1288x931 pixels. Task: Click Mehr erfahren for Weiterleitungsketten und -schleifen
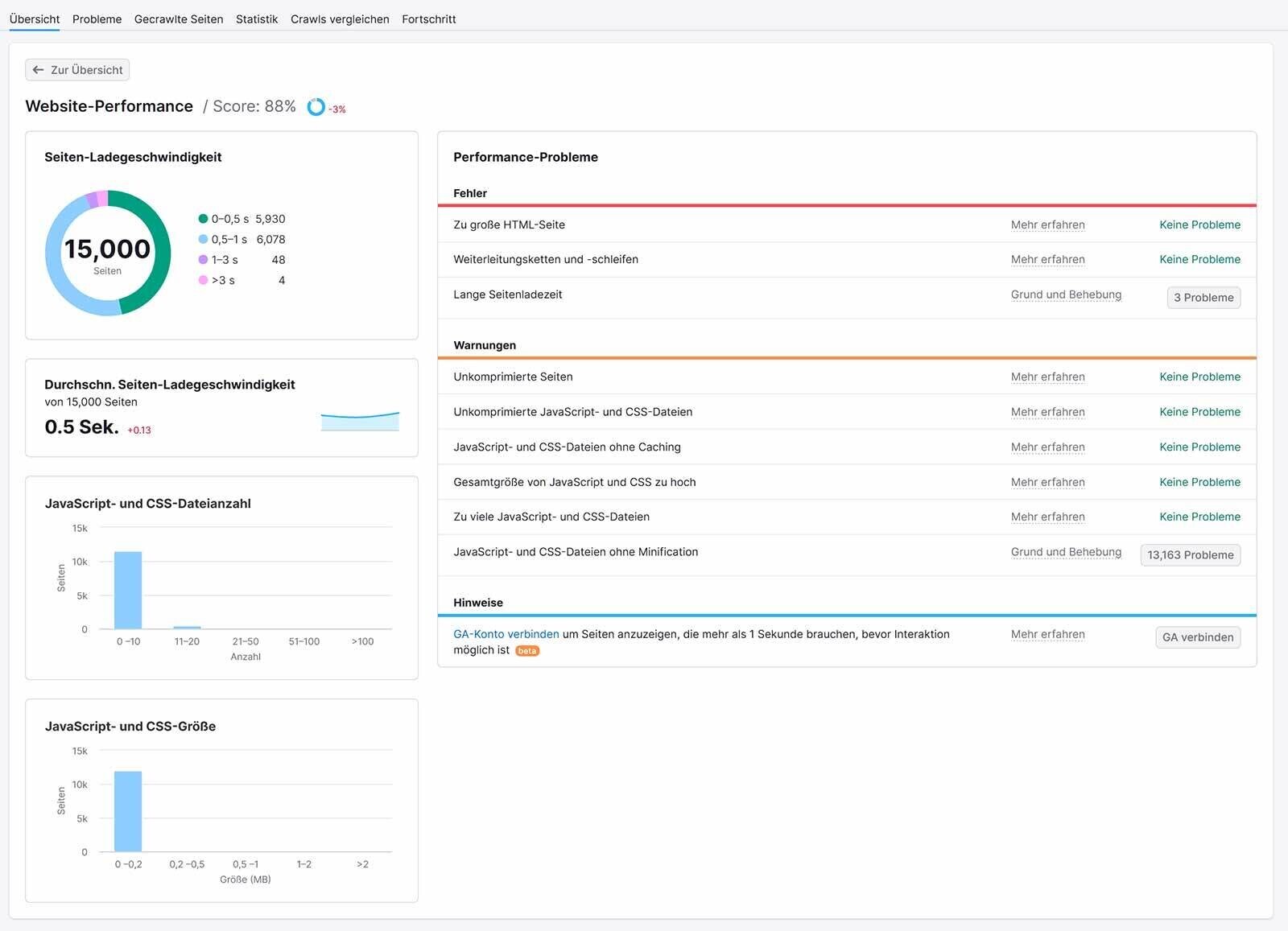[1048, 259]
